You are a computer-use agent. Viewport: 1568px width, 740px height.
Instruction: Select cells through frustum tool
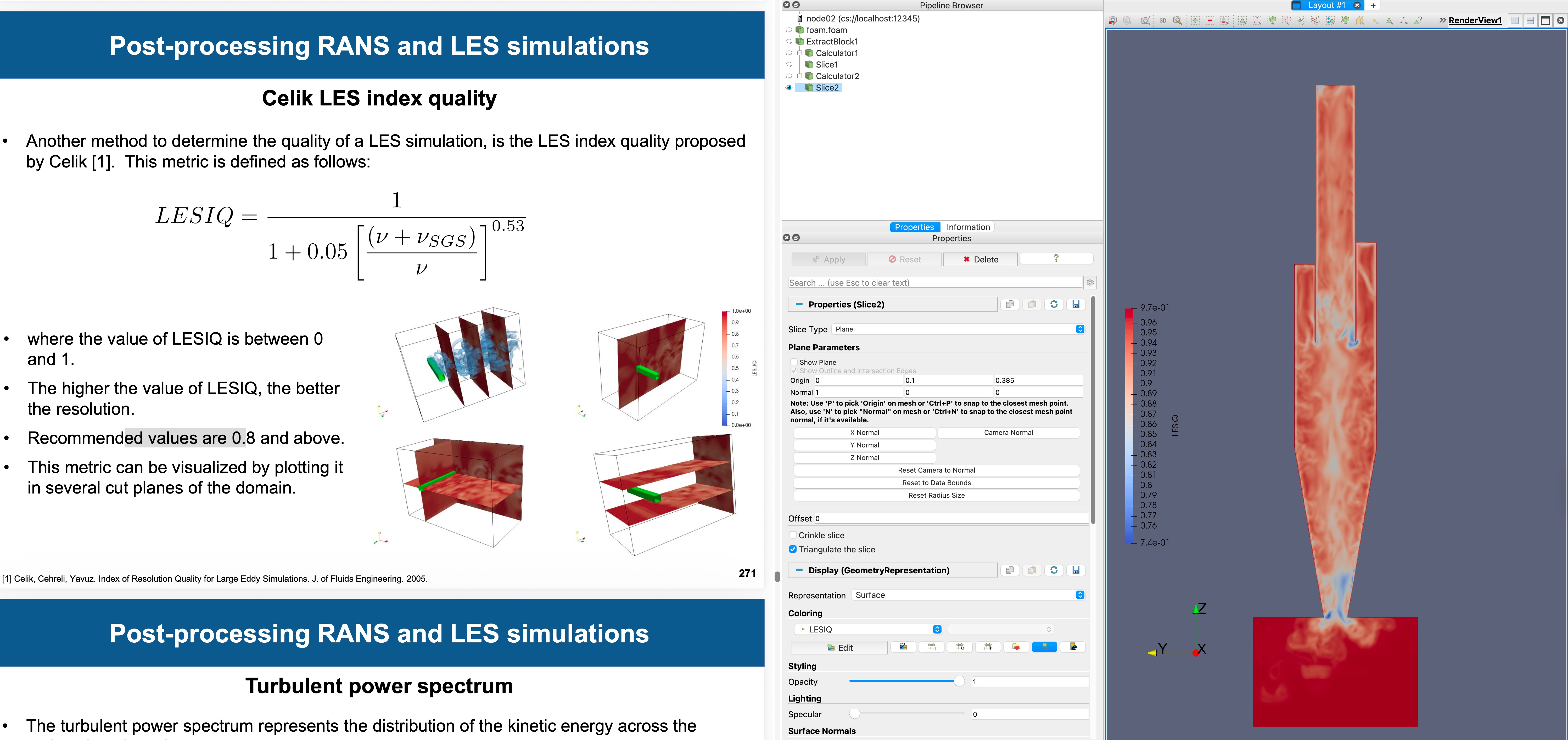1272,21
